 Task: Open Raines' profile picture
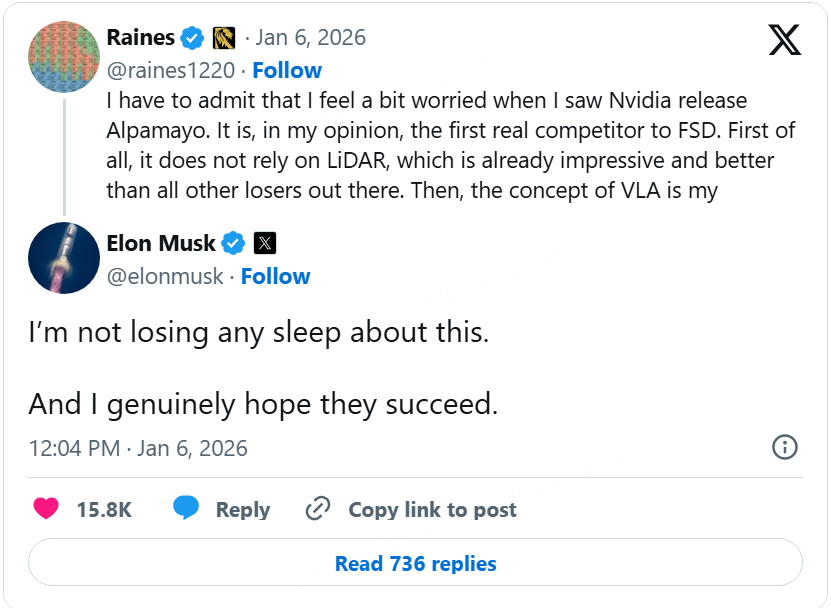64,56
